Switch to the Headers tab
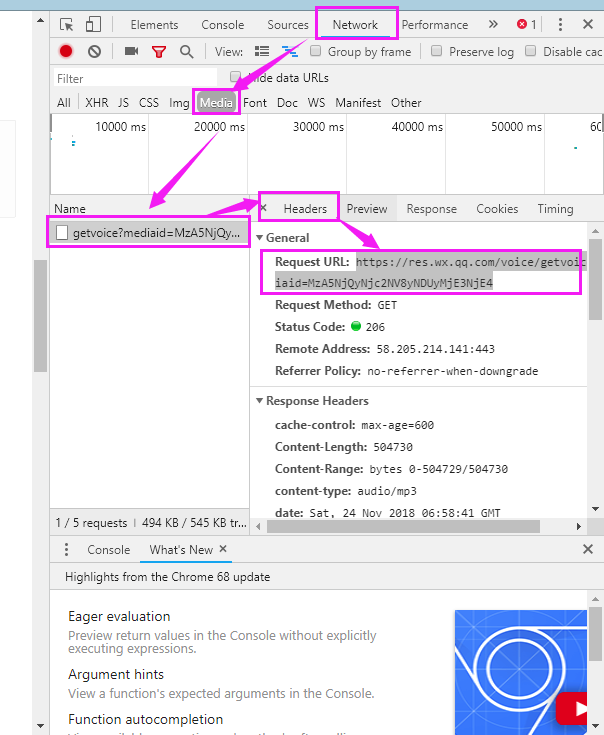Image resolution: width=604 pixels, height=735 pixels. click(305, 209)
